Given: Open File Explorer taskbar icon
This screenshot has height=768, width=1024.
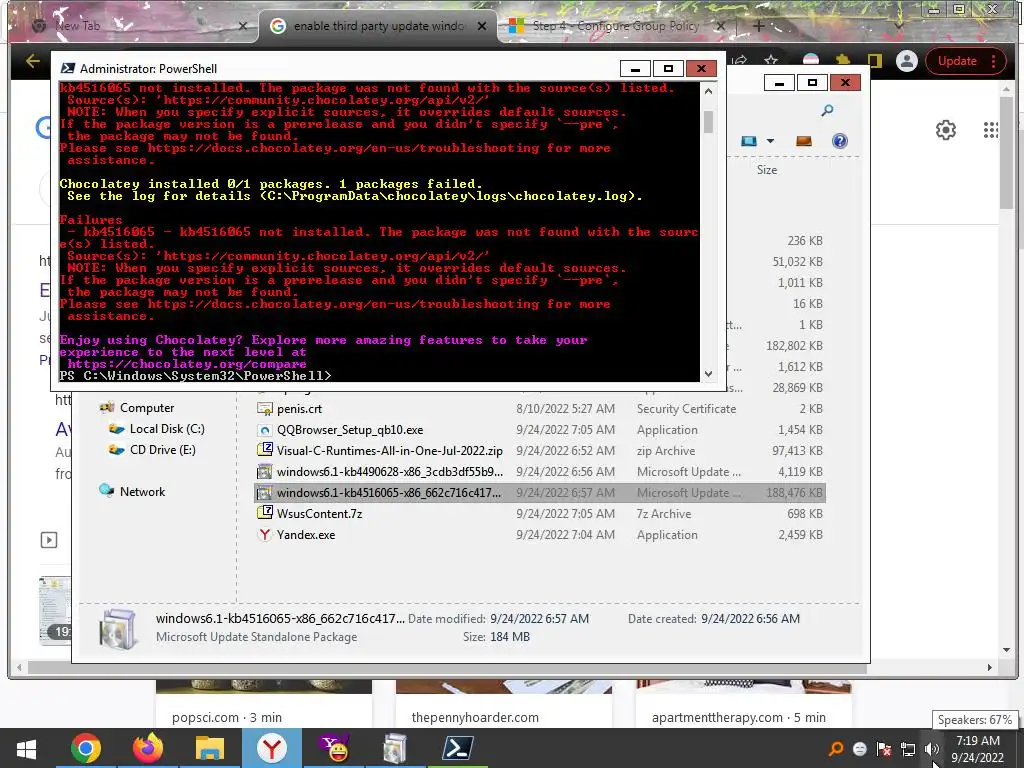Looking at the screenshot, I should [x=210, y=748].
